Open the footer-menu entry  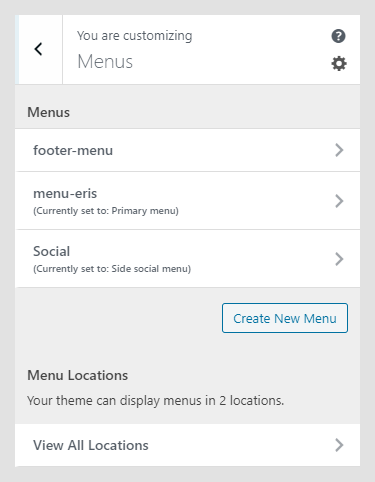point(187,150)
